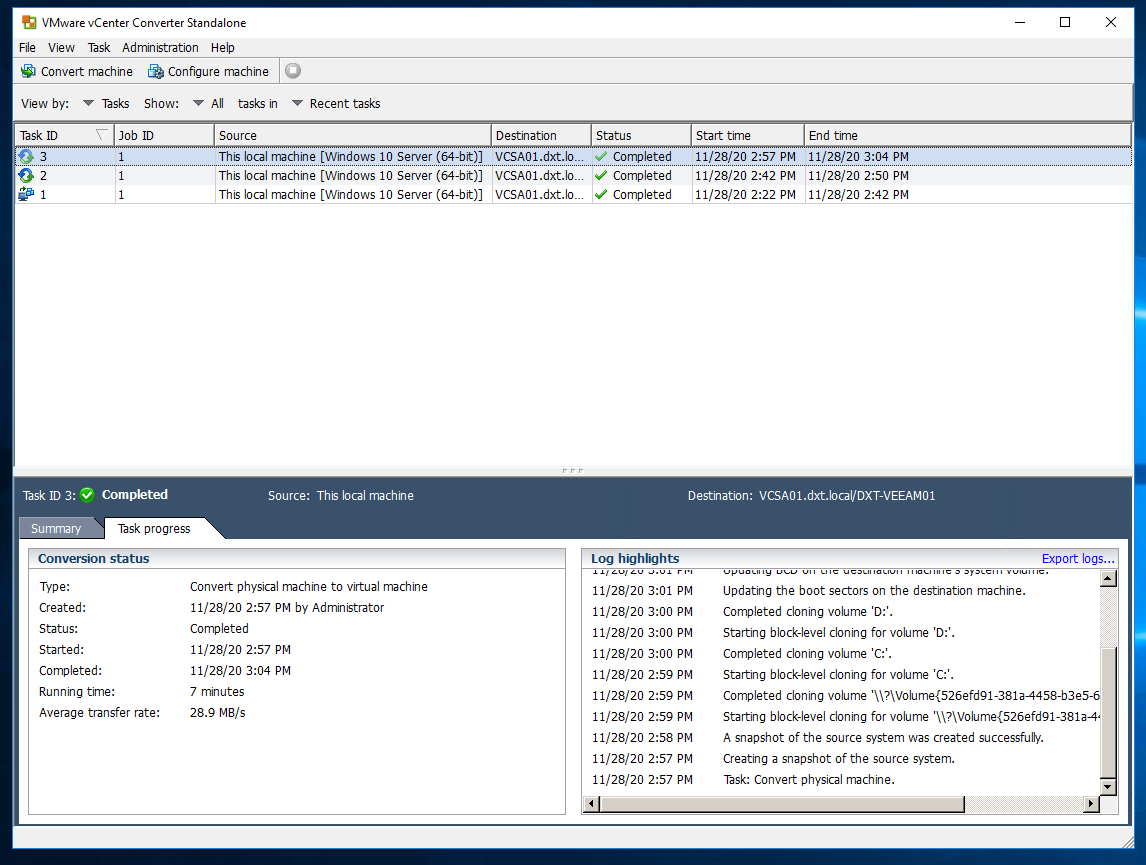Click the stop task toolbar icon
The width and height of the screenshot is (1146, 865).
point(293,71)
